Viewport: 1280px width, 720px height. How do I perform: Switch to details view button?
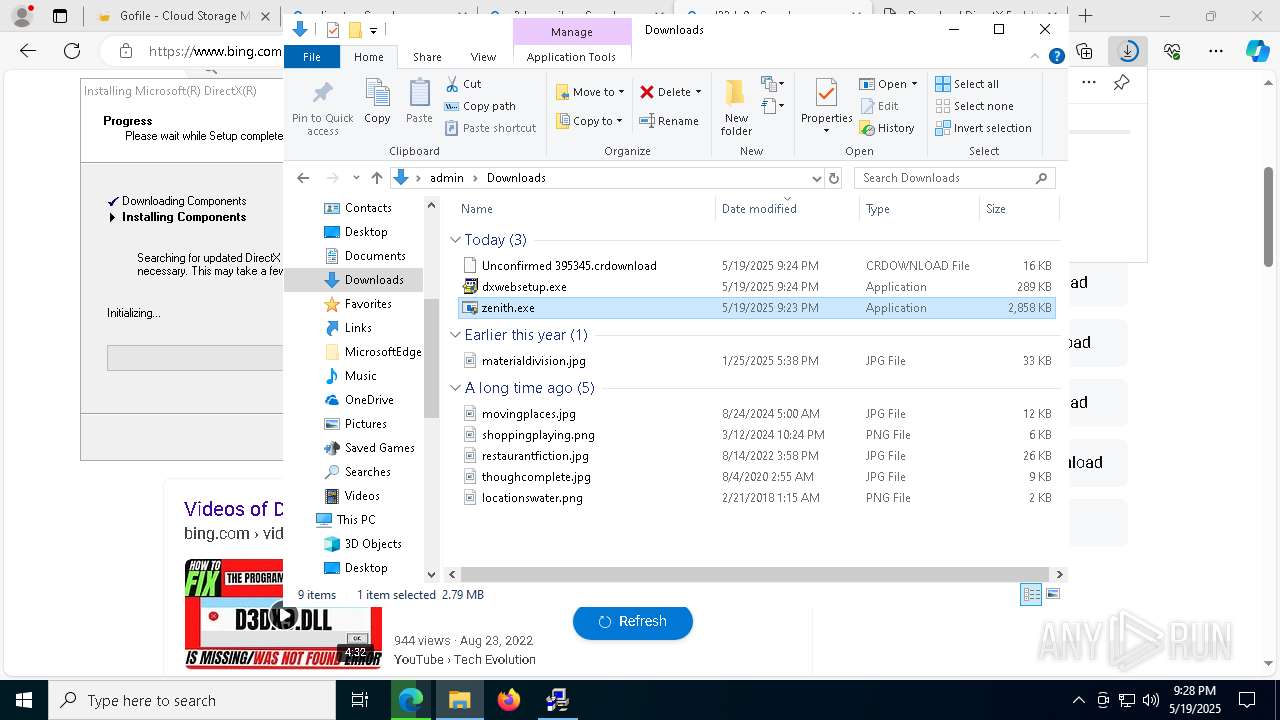(1030, 594)
